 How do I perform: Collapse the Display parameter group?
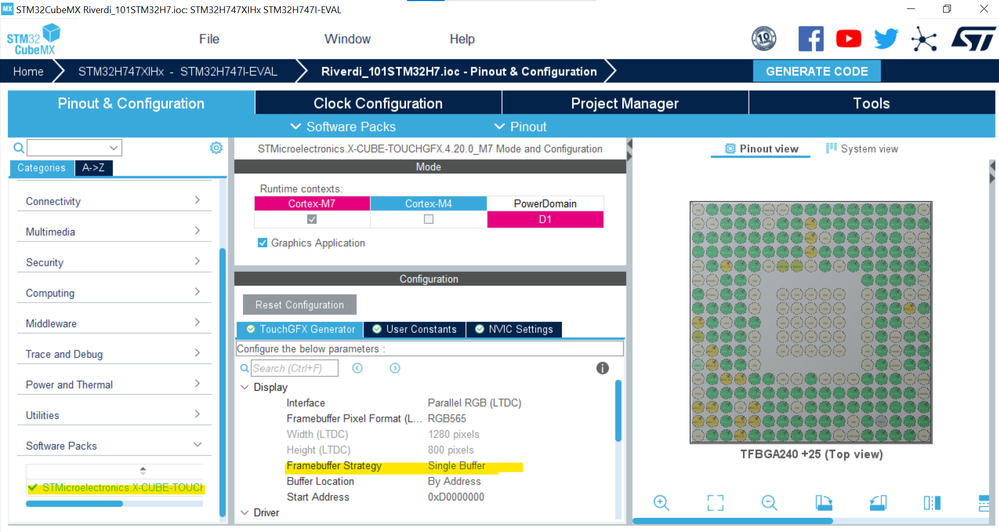tap(245, 387)
